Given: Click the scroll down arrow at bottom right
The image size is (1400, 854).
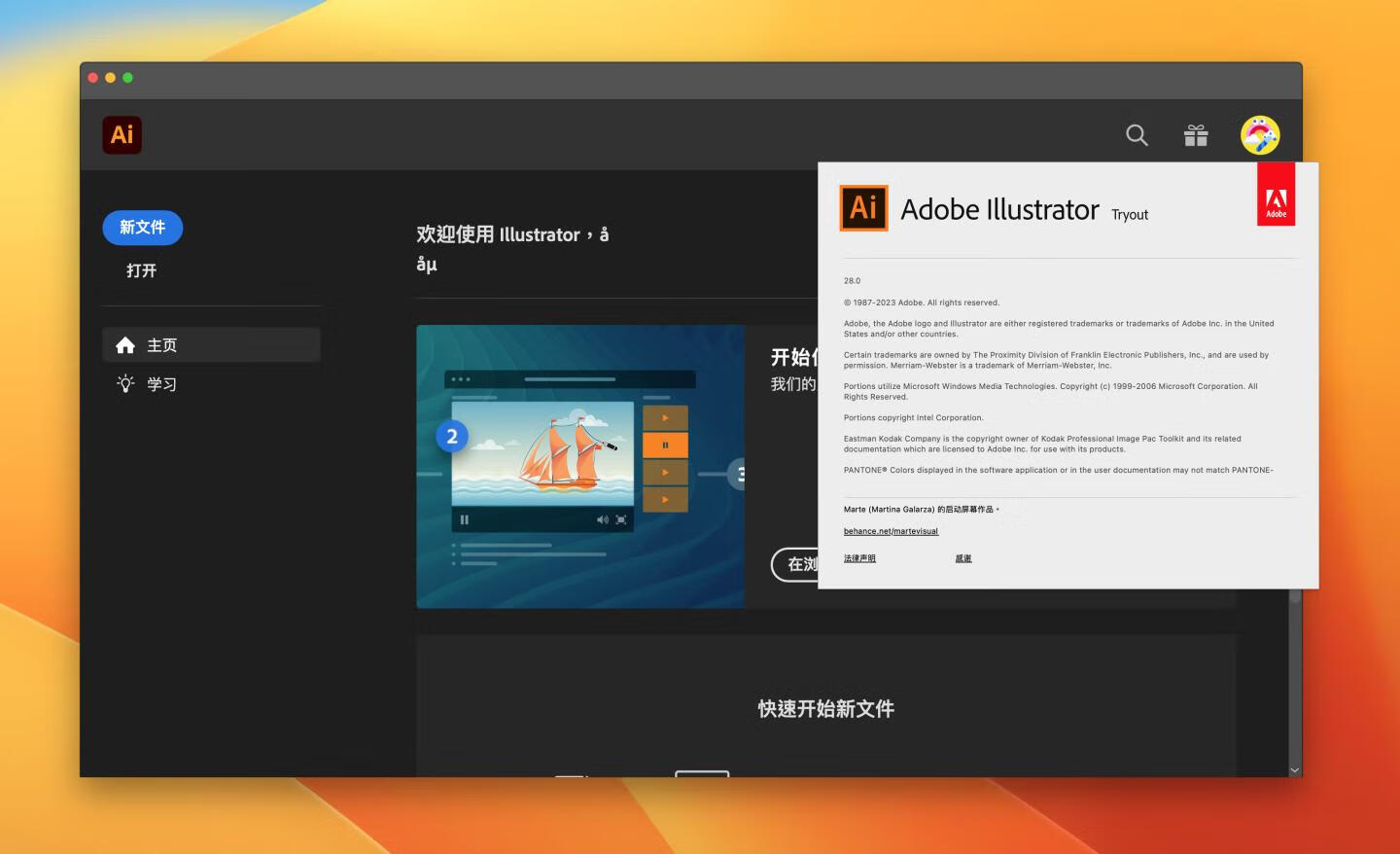Looking at the screenshot, I should pos(1295,769).
